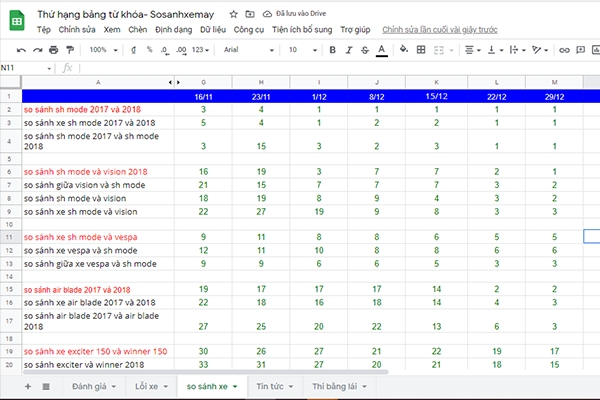This screenshot has width=600, height=400.
Task: Click the Undo icon in toolbar
Action: [21, 50]
